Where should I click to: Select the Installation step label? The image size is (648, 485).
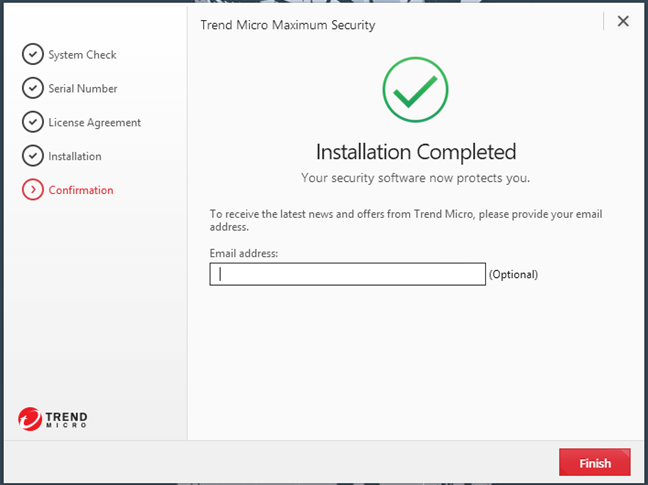pyautogui.click(x=75, y=156)
